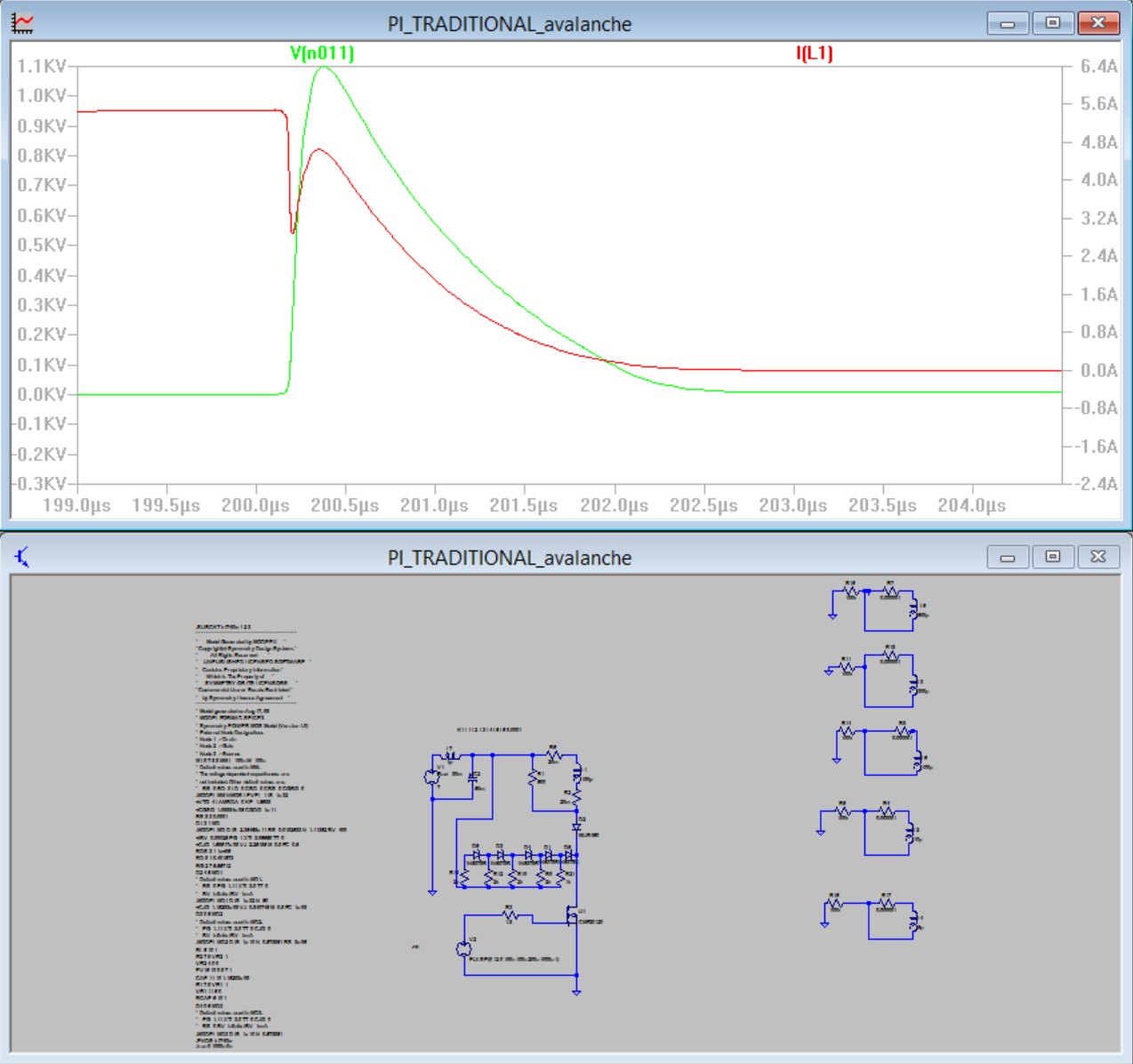Click the horizontal time axis labels
This screenshot has width=1133, height=1064.
(x=525, y=505)
